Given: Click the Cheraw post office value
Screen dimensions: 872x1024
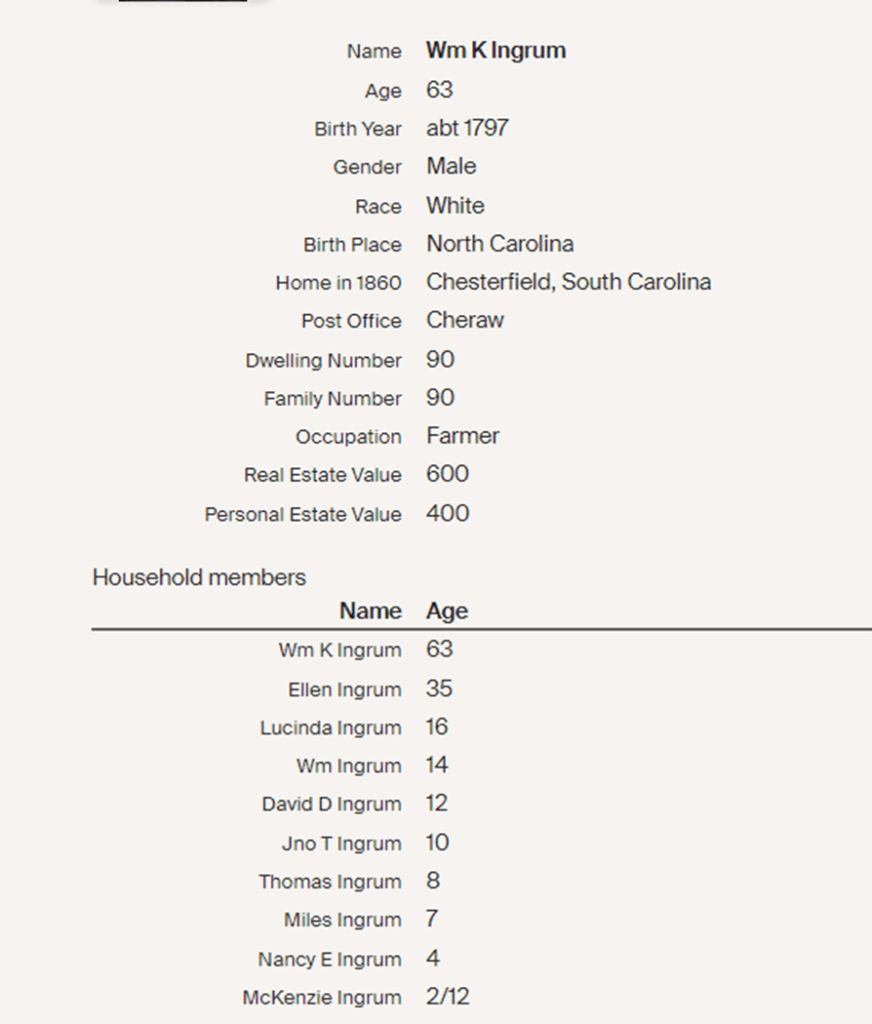Looking at the screenshot, I should click(x=465, y=320).
